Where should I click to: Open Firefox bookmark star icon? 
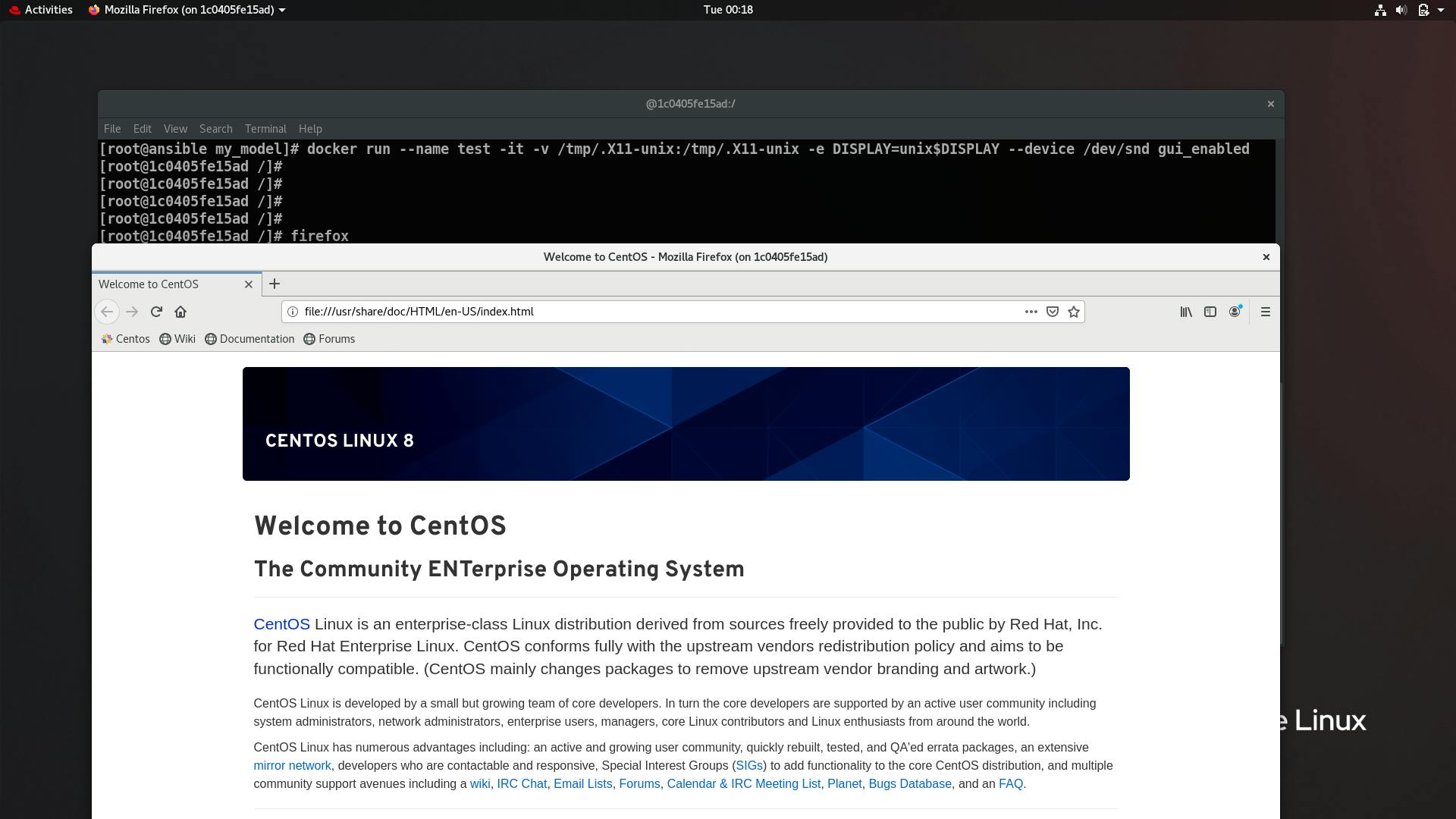1073,311
